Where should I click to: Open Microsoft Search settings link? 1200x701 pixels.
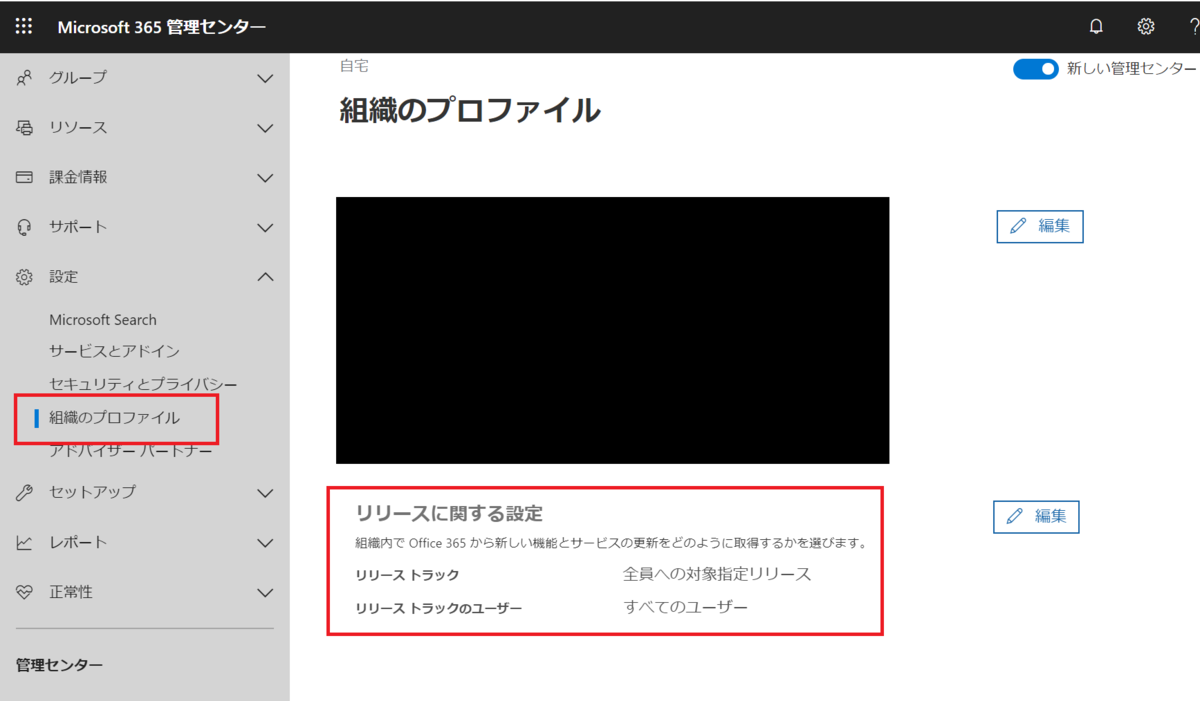pos(103,320)
